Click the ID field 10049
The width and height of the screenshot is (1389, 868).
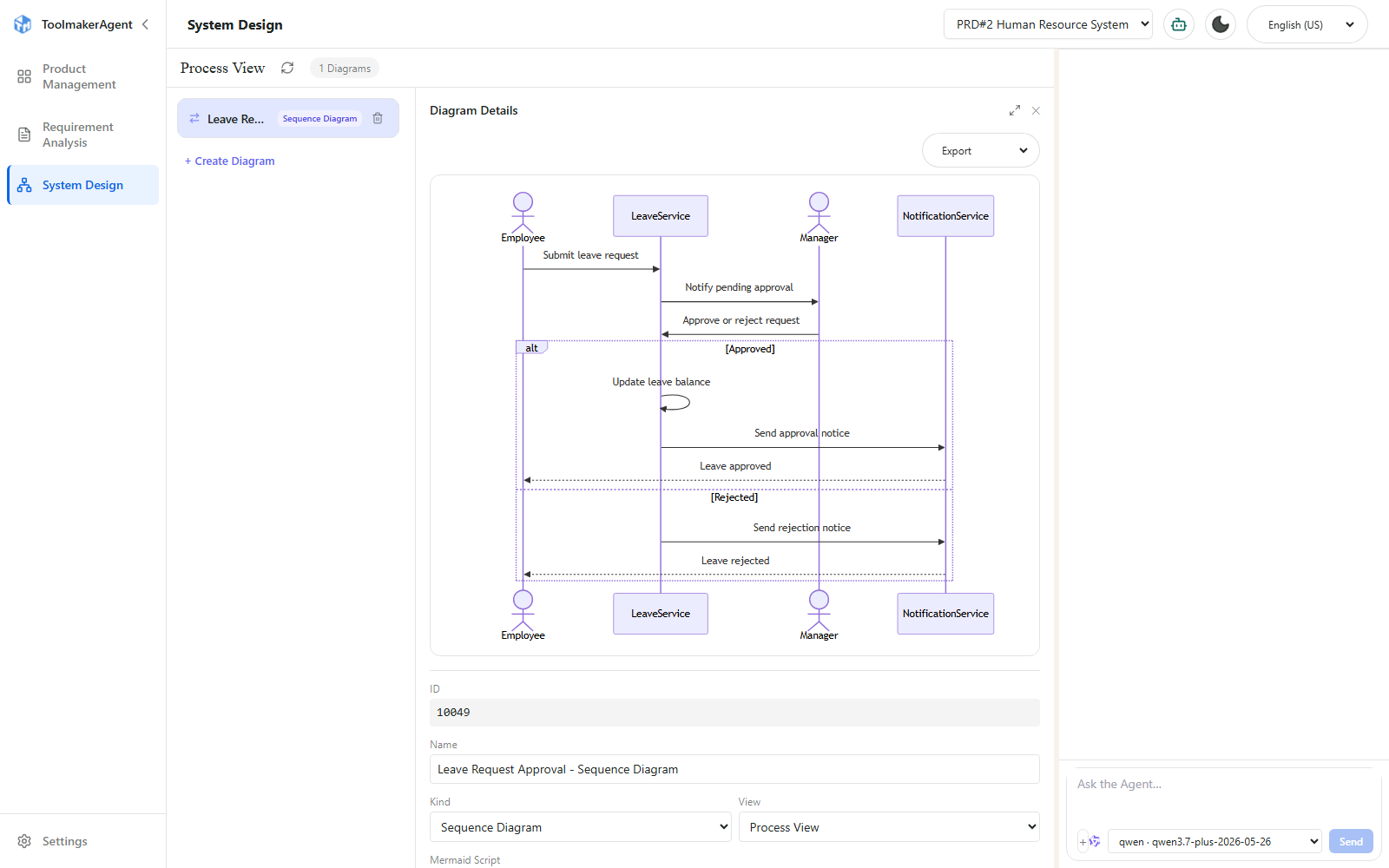[734, 713]
